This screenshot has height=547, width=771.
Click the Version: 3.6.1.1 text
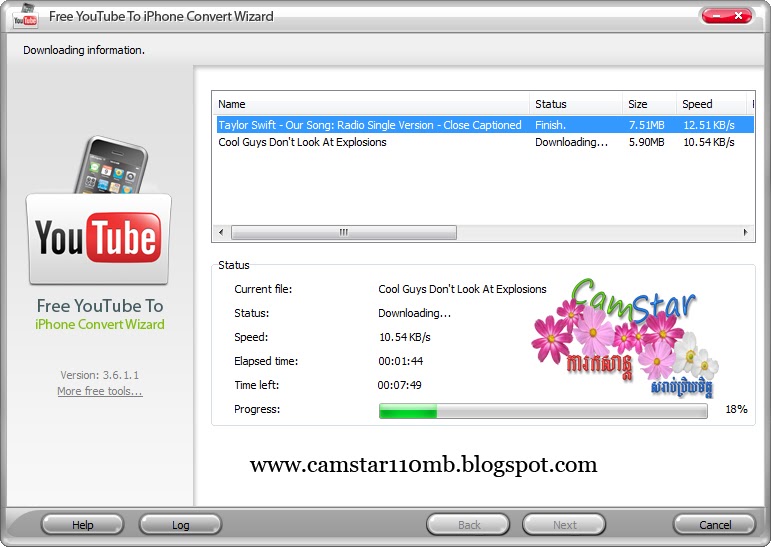[100, 375]
